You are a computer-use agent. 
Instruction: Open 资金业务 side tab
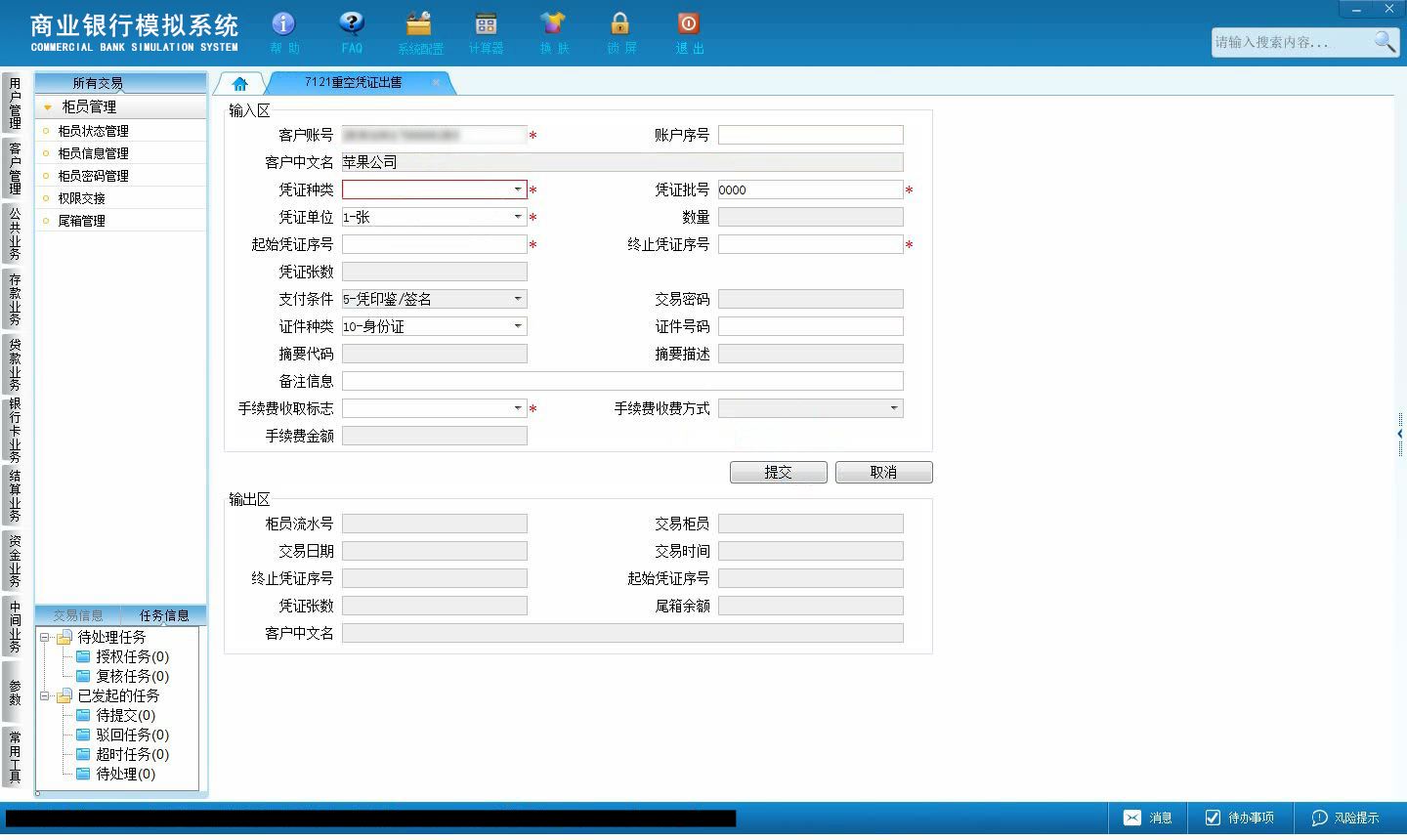pyautogui.click(x=15, y=562)
